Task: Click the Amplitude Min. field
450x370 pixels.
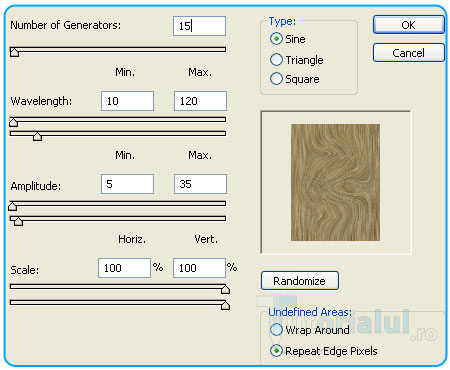Action: point(127,184)
